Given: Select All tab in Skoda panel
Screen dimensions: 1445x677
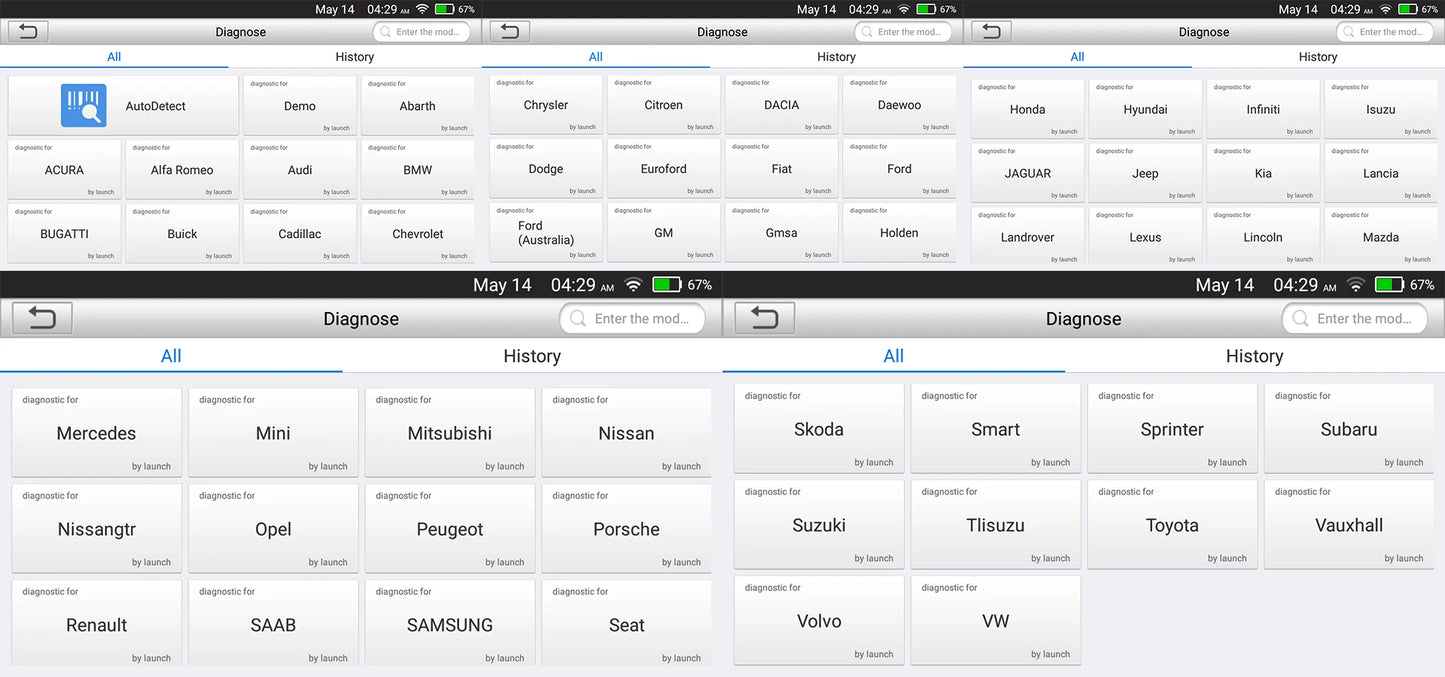Looking at the screenshot, I should point(894,356).
